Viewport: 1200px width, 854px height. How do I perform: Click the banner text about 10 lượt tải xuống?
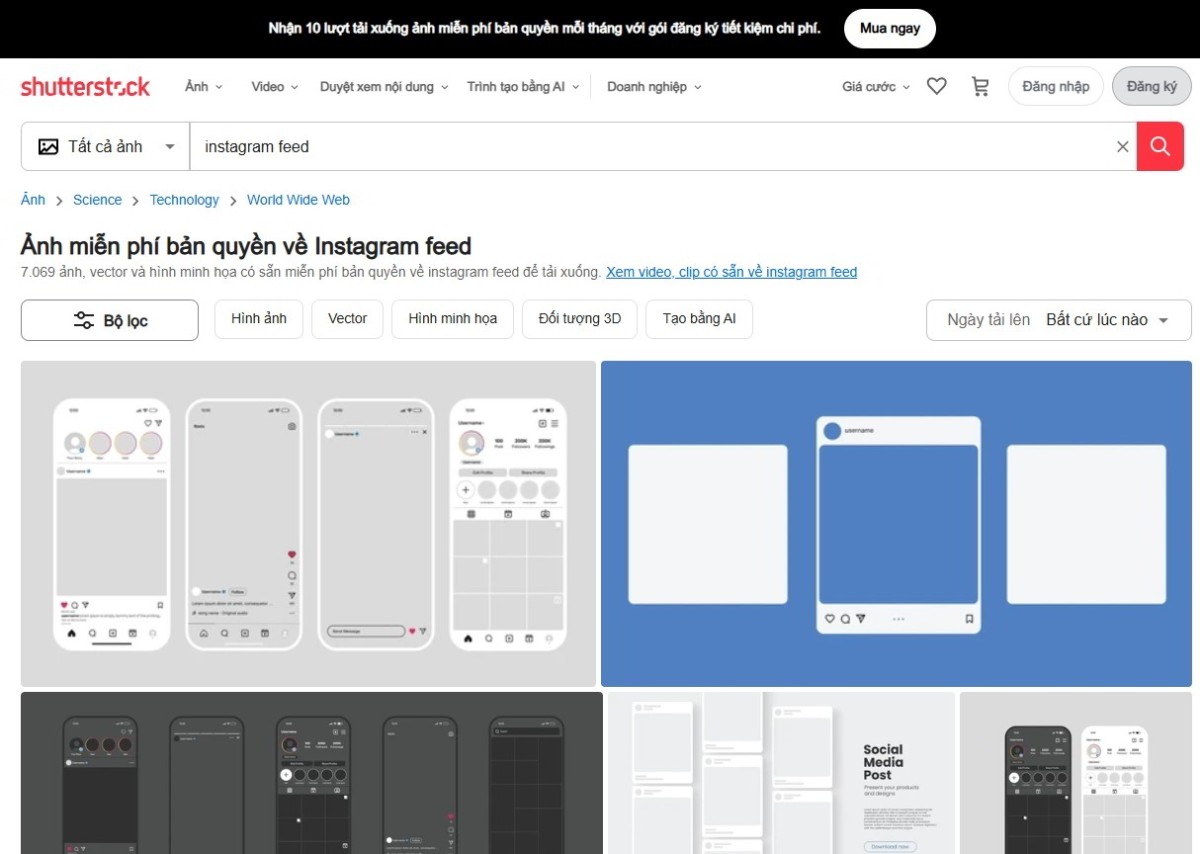[x=544, y=28]
